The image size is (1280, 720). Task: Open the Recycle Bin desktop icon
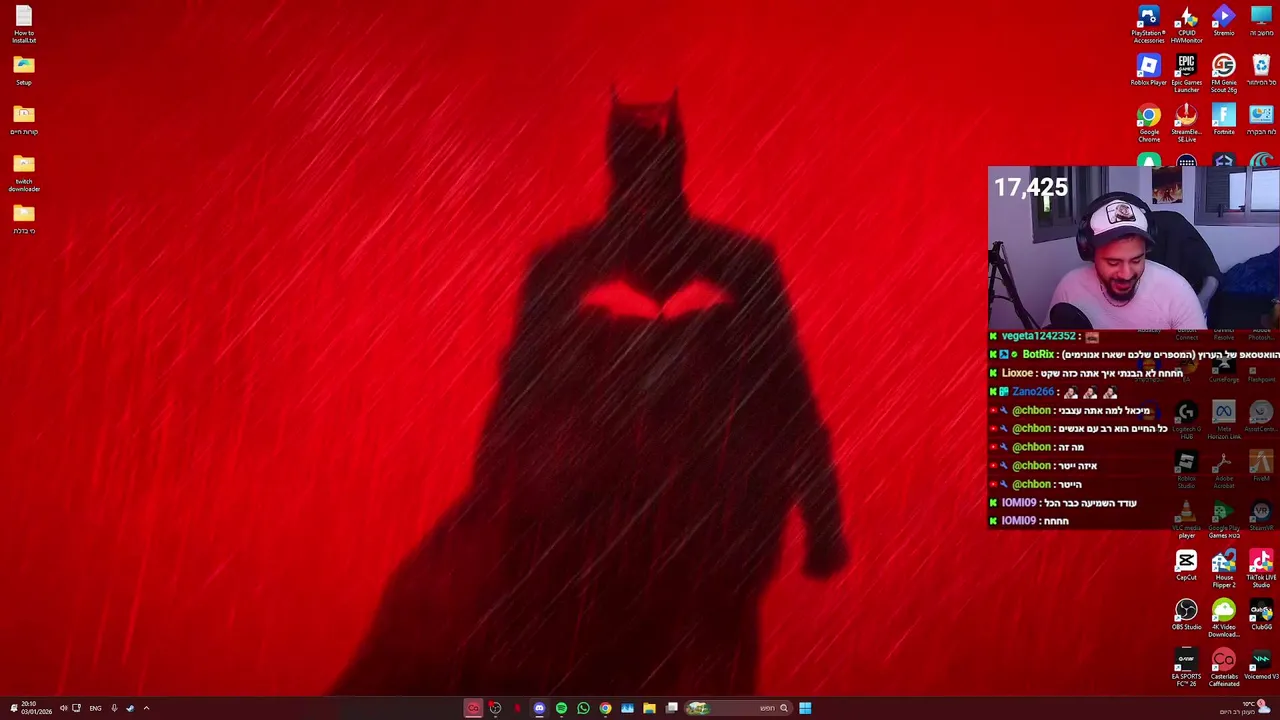click(x=1261, y=71)
